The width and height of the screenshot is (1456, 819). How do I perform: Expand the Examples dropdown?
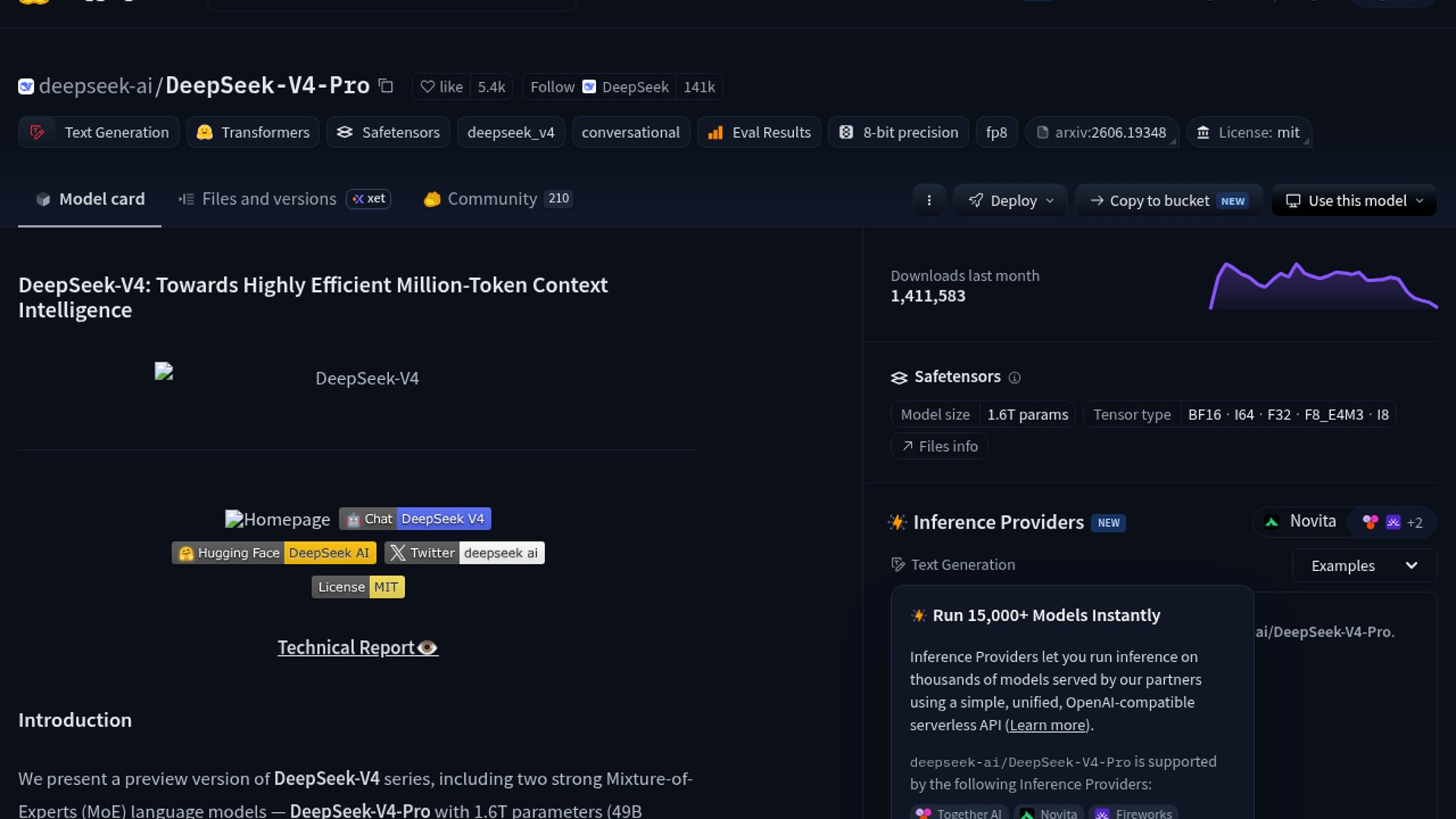1364,566
